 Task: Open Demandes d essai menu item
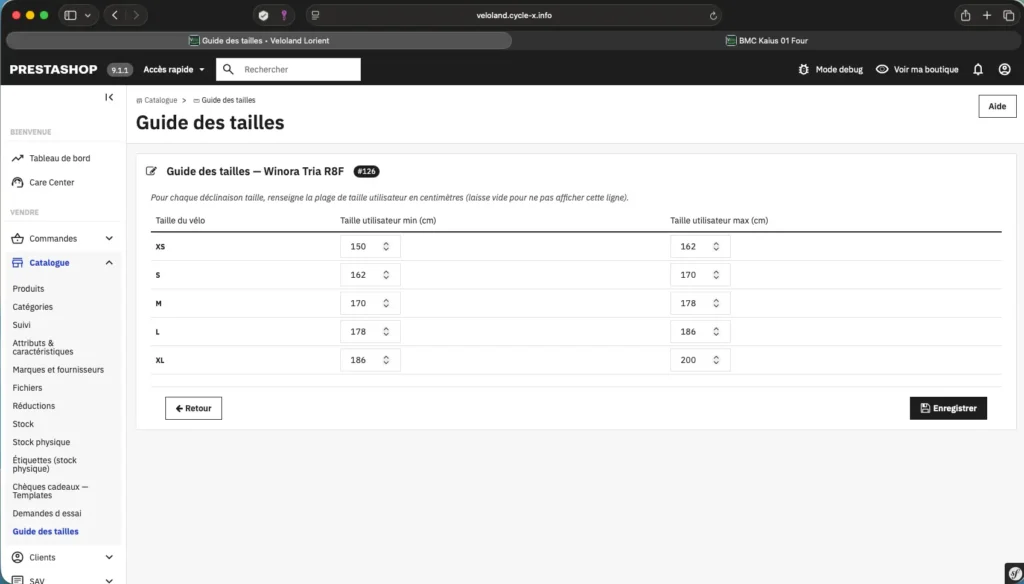(47, 513)
